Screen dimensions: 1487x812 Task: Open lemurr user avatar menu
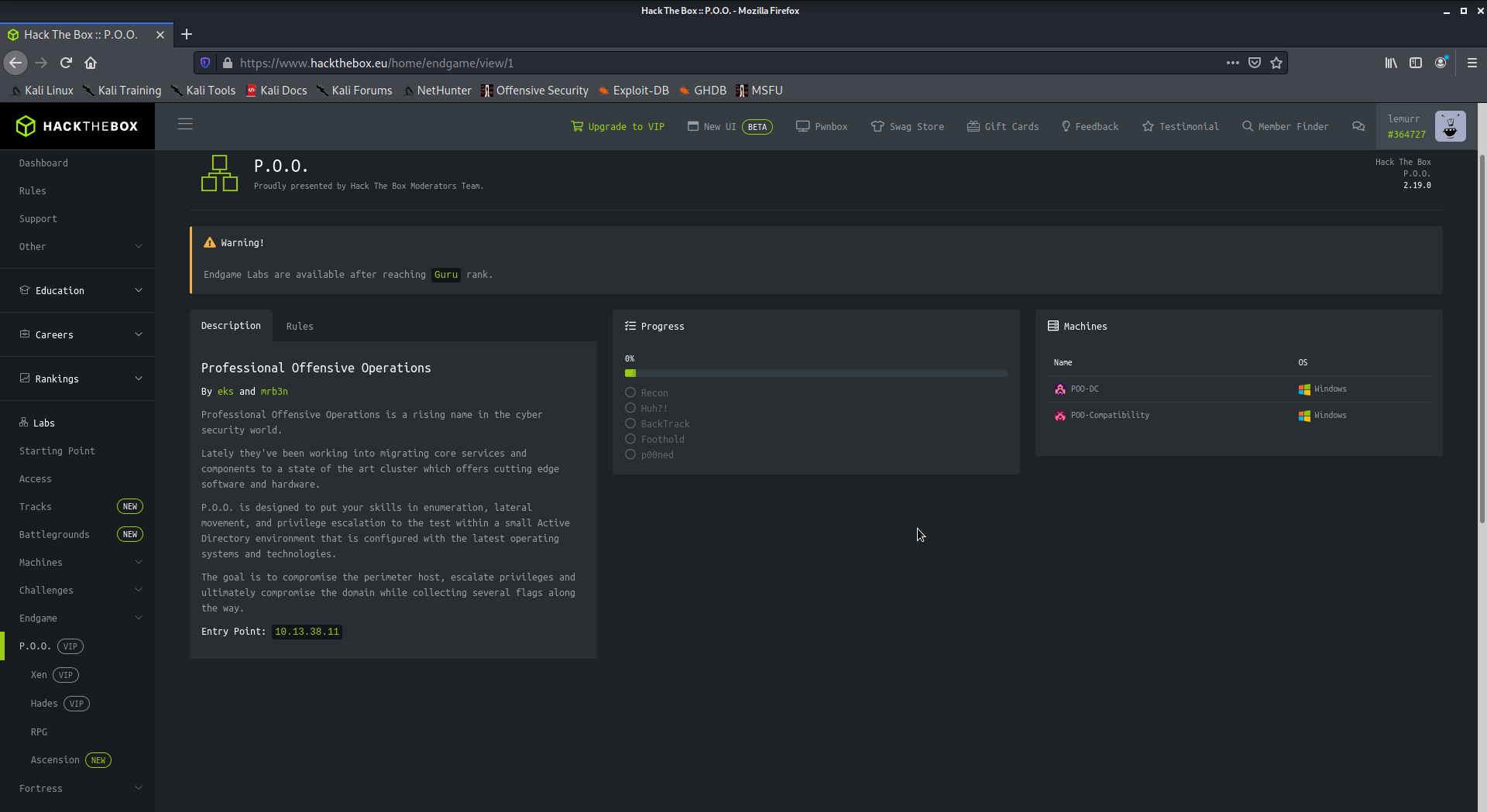pos(1450,126)
